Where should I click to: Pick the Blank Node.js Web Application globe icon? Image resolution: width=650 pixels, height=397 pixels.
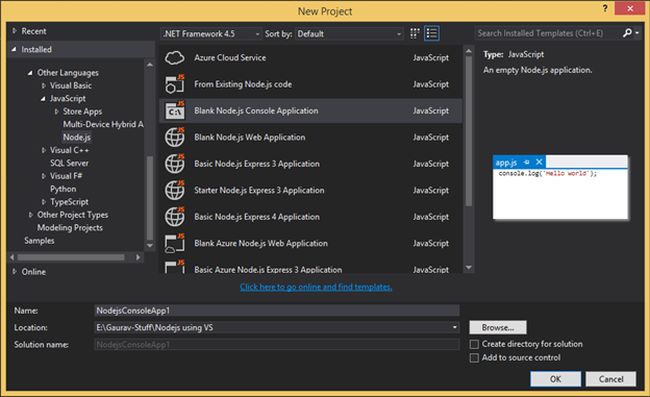pos(175,137)
